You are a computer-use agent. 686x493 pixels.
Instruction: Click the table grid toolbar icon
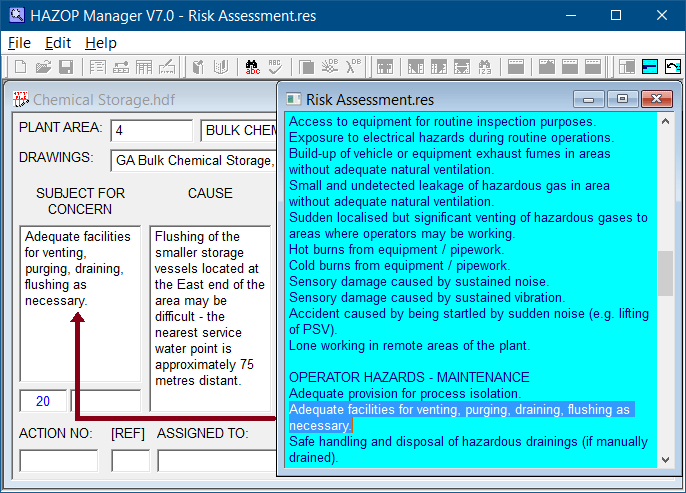pyautogui.click(x=144, y=67)
